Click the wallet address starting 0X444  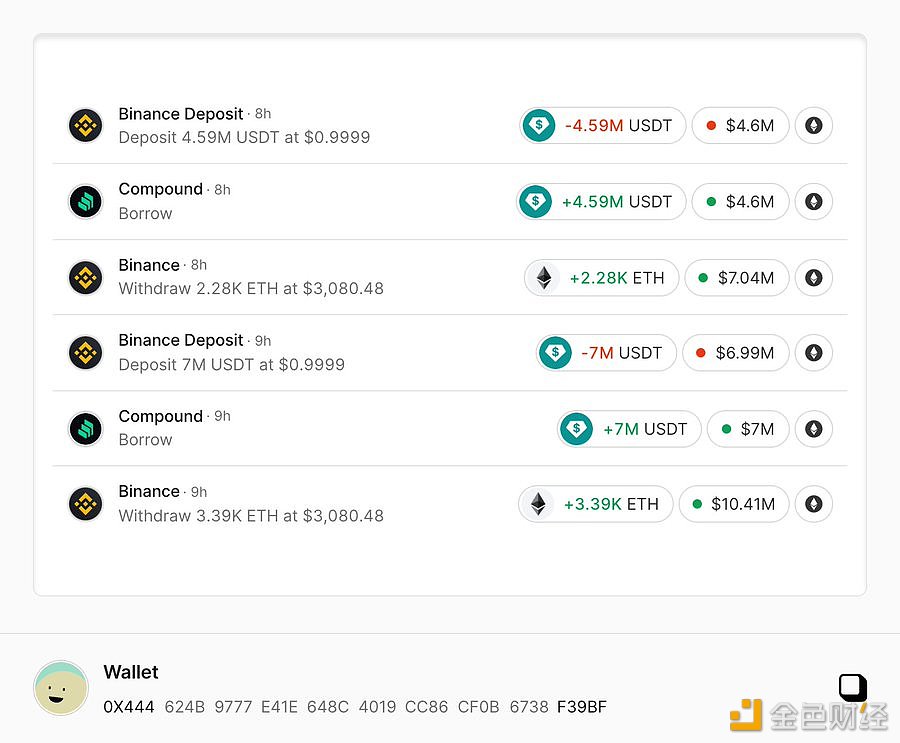coord(355,706)
